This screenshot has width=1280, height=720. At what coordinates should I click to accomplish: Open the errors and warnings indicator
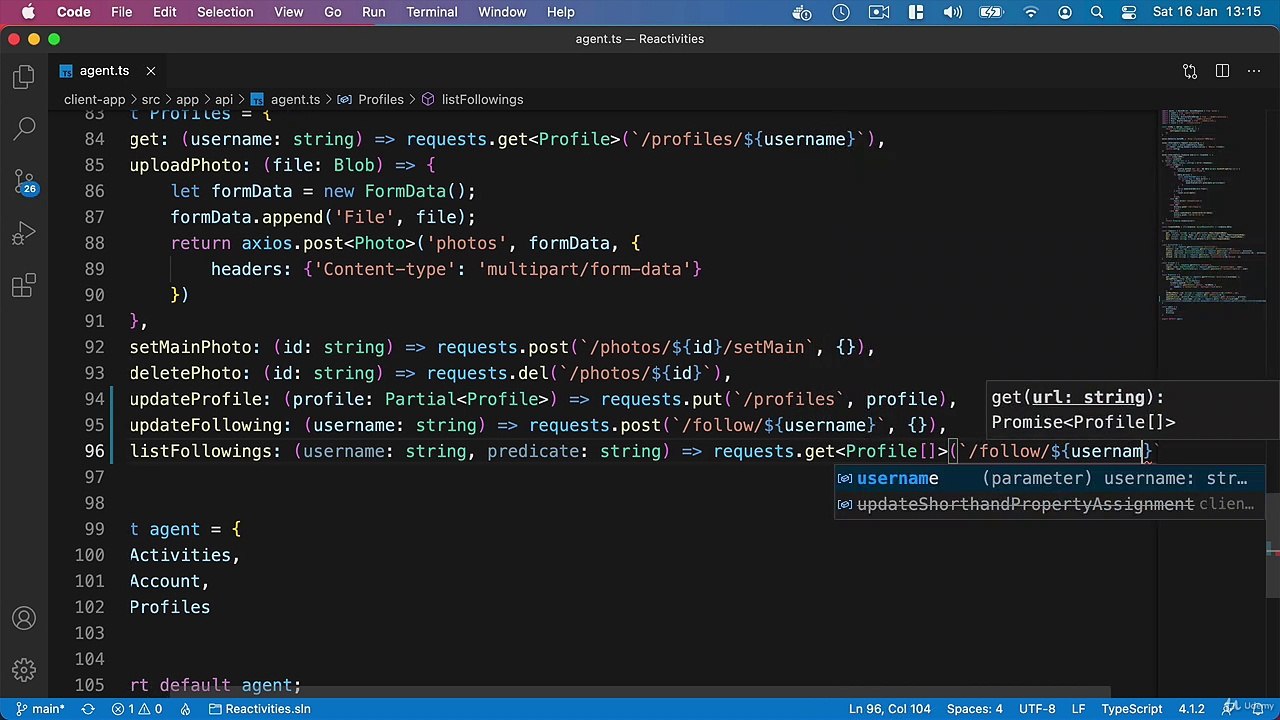coord(137,709)
